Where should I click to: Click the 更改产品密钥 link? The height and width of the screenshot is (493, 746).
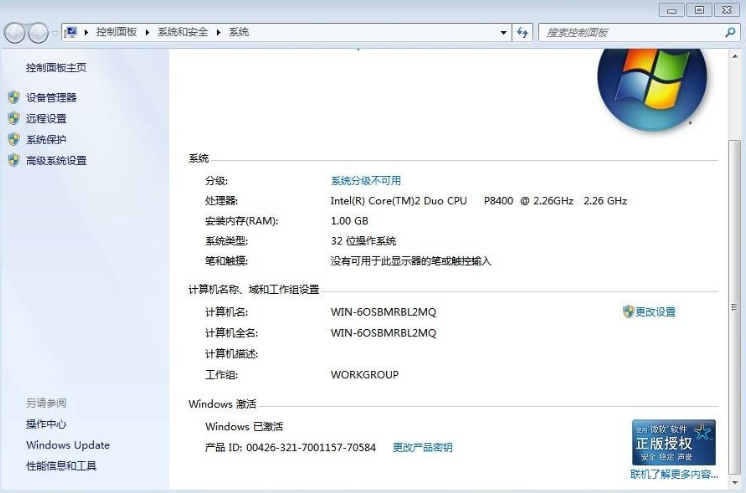pyautogui.click(x=422, y=448)
